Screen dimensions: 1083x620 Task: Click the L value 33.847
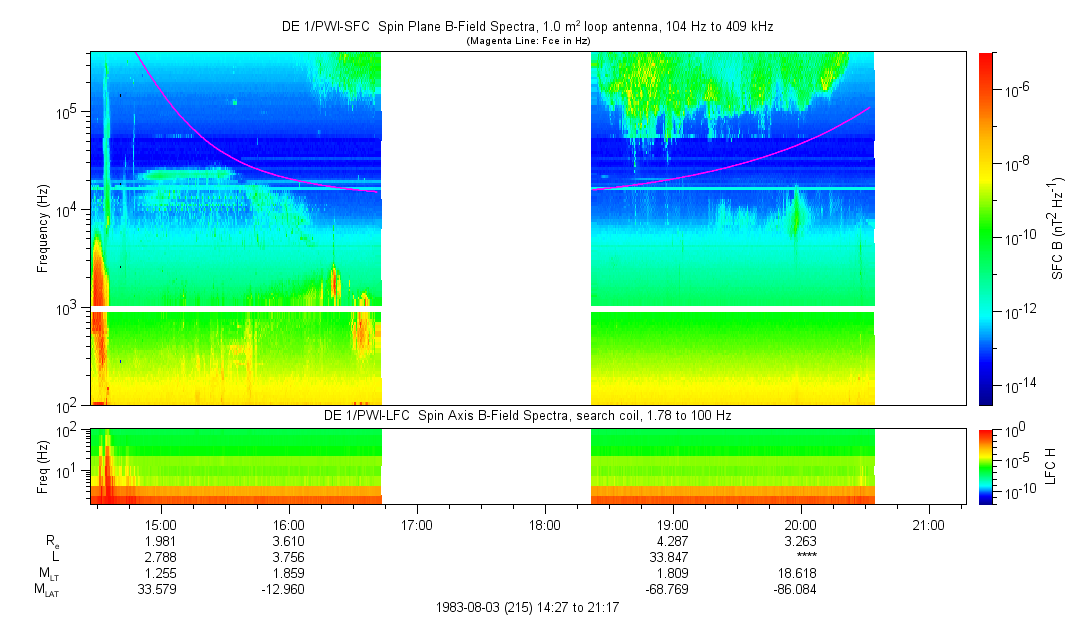tap(673, 557)
